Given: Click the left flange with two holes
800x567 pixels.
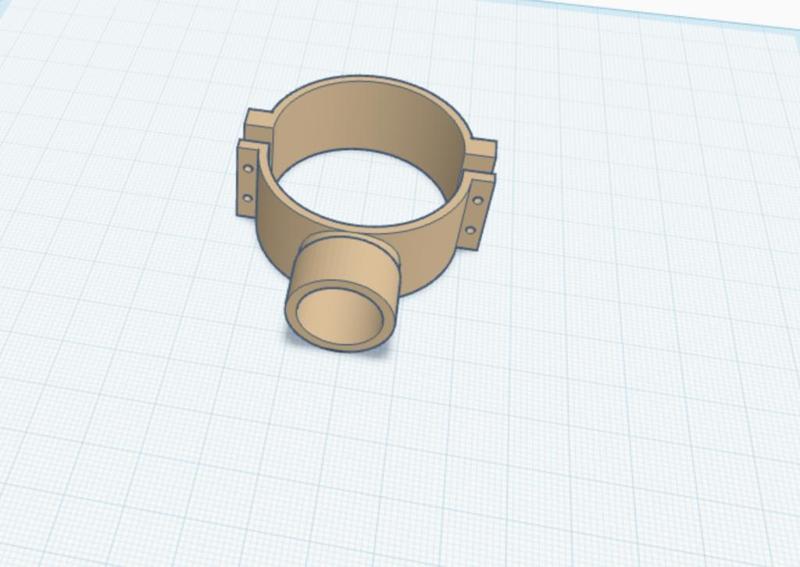Looking at the screenshot, I should coord(248,180).
